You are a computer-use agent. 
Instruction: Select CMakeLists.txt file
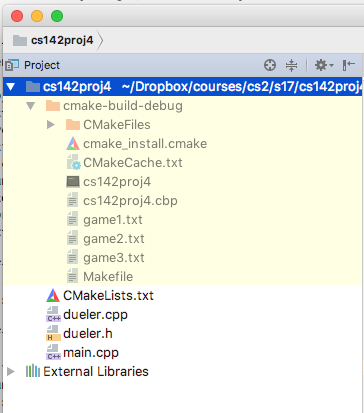[x=108, y=296]
